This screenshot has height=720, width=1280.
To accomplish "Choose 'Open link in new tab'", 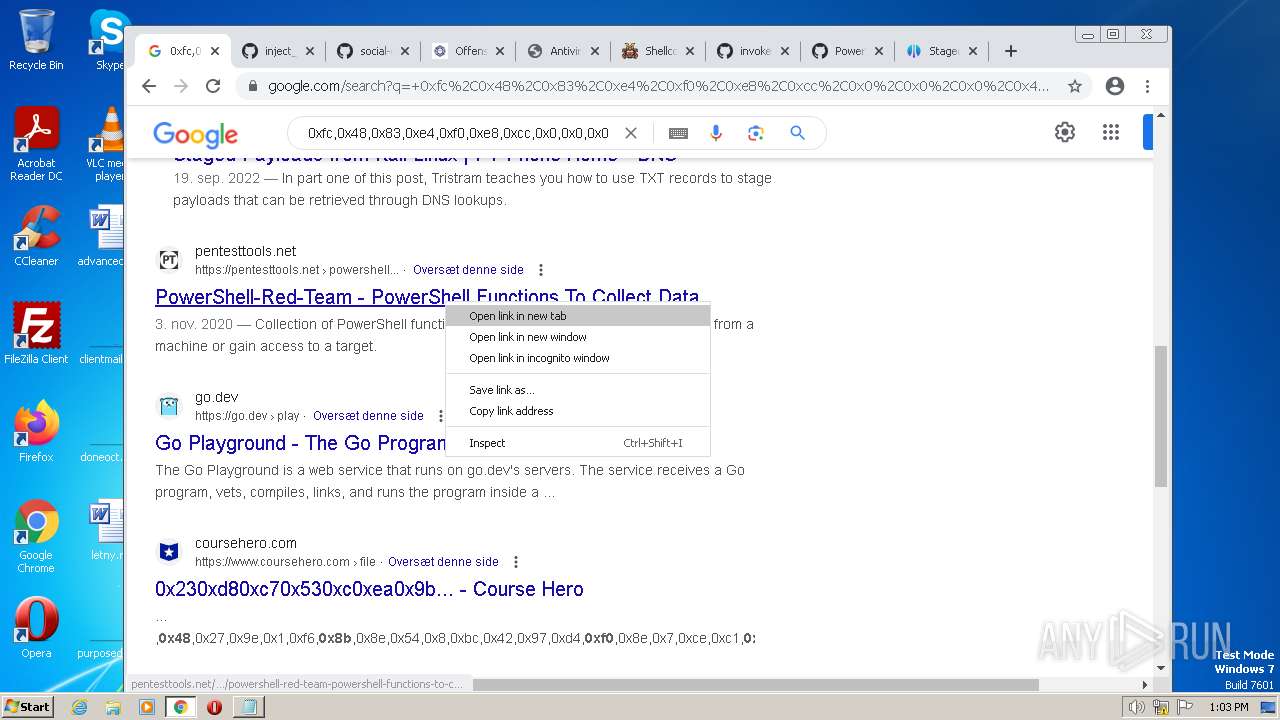I will pyautogui.click(x=578, y=316).
